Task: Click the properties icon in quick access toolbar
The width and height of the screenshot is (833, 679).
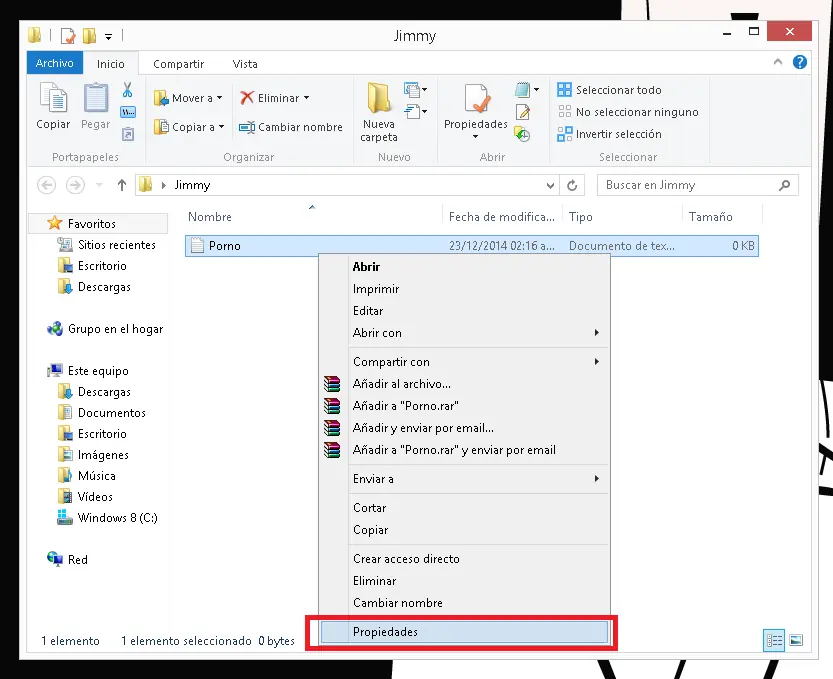Action: (x=68, y=36)
